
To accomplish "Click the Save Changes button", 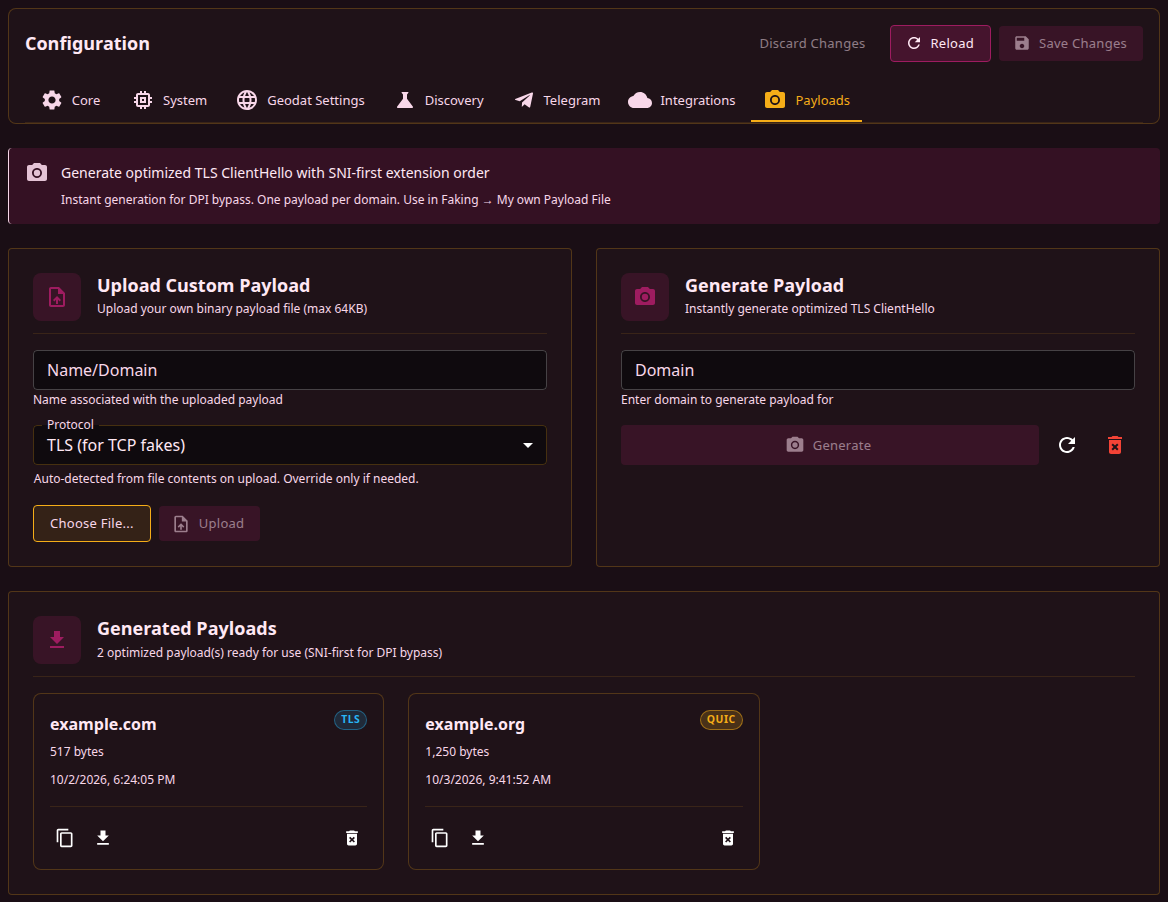I will coord(1070,43).
